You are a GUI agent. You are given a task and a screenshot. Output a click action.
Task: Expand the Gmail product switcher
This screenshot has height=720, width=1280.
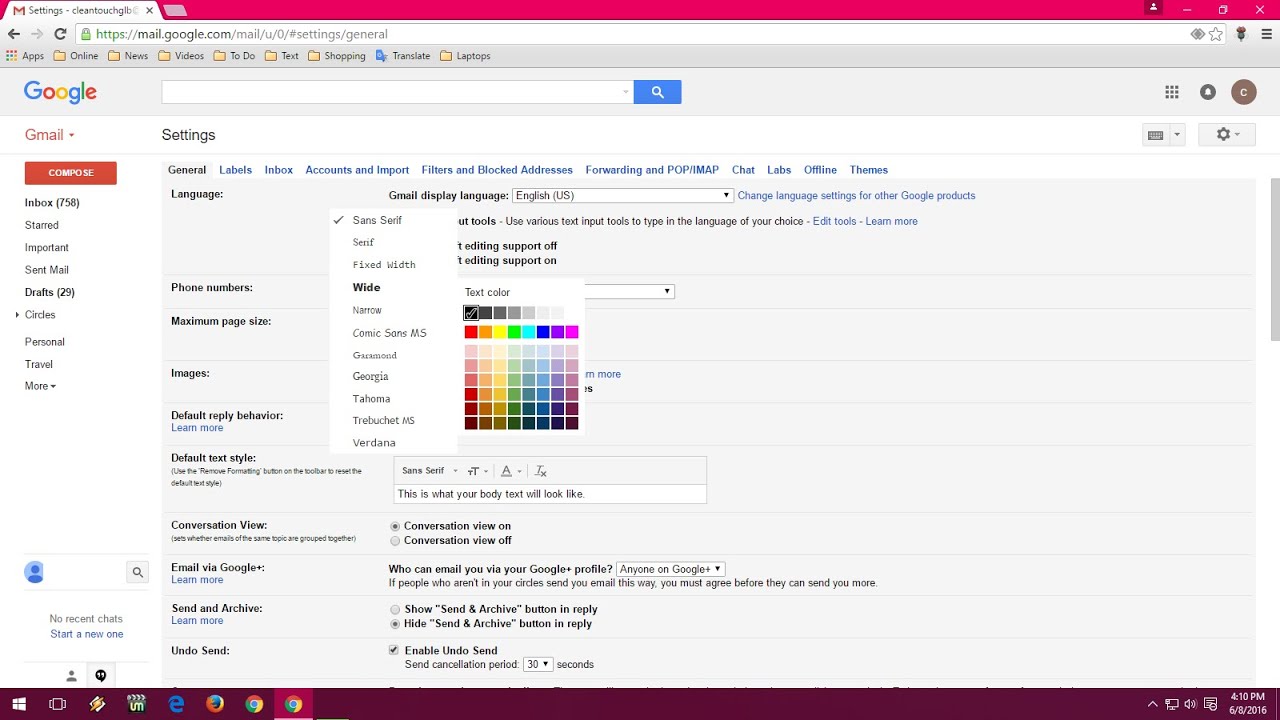[x=50, y=135]
